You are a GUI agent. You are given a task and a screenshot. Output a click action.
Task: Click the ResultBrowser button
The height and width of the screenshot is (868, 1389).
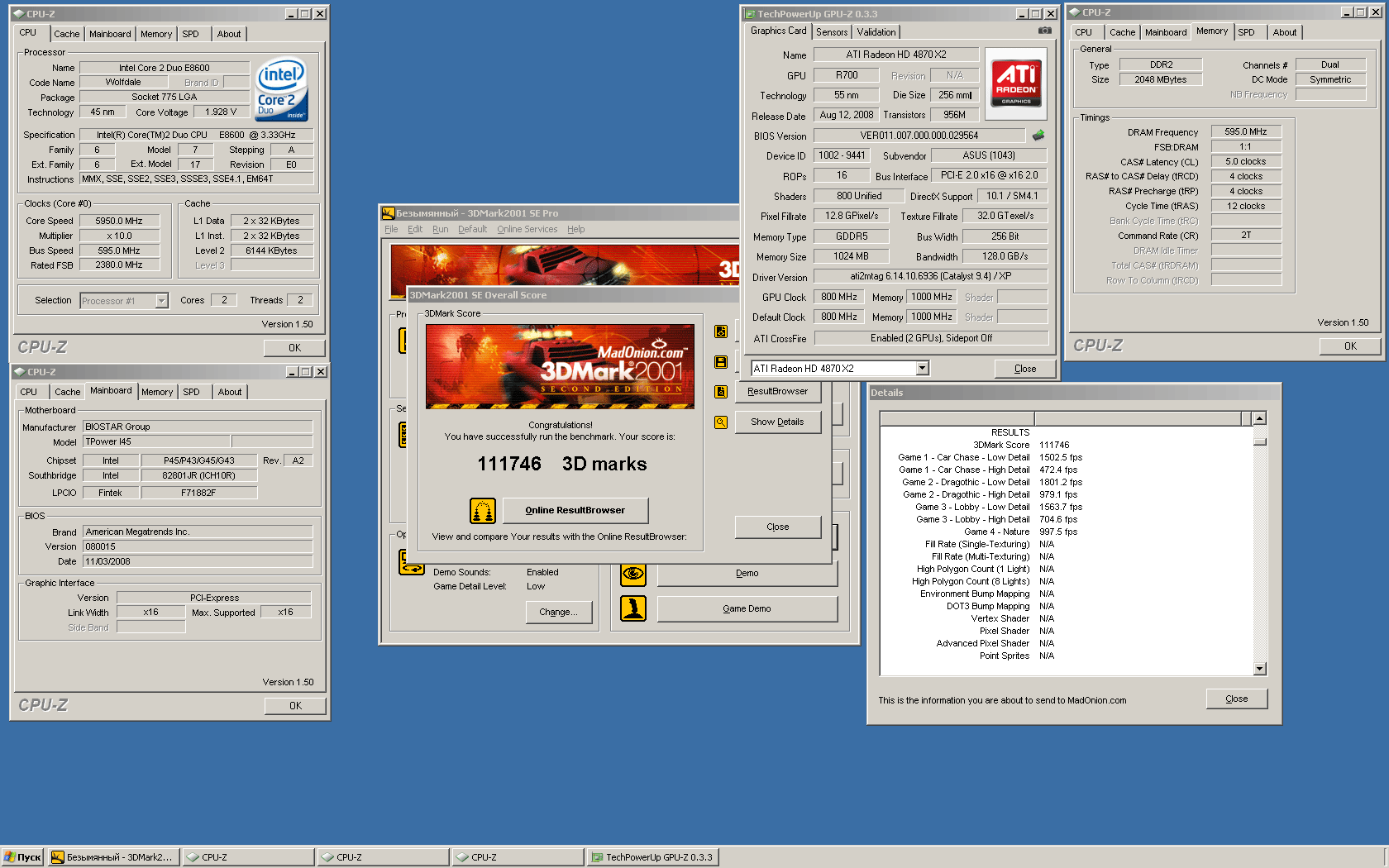[777, 392]
